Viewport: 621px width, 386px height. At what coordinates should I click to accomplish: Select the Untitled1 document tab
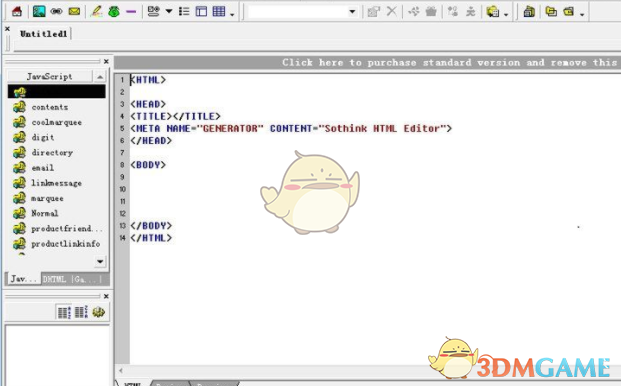[x=44, y=34]
